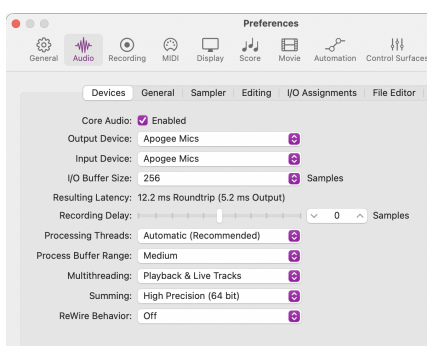The width and height of the screenshot is (442, 363).
Task: Open the Output Device dropdown
Action: [x=219, y=139]
